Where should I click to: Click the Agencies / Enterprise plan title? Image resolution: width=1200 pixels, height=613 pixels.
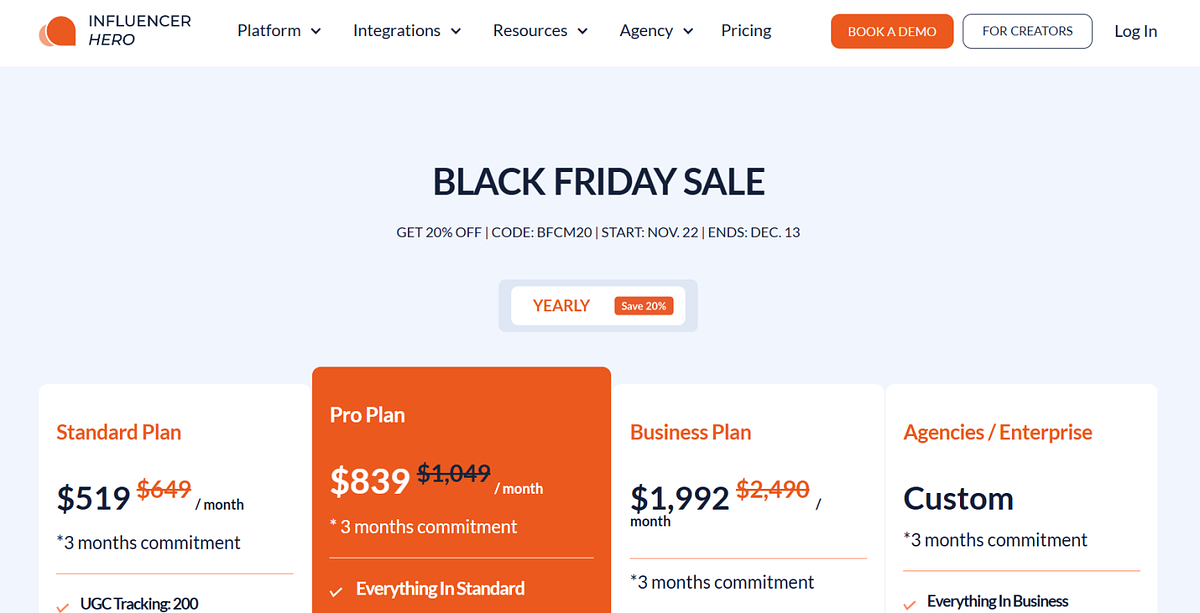997,432
